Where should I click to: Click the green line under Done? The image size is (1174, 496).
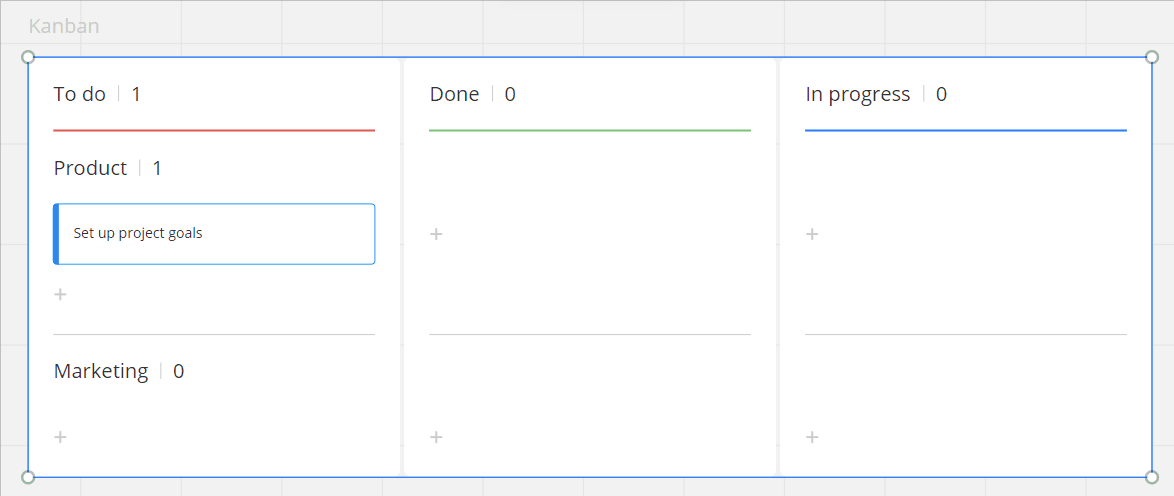590,130
